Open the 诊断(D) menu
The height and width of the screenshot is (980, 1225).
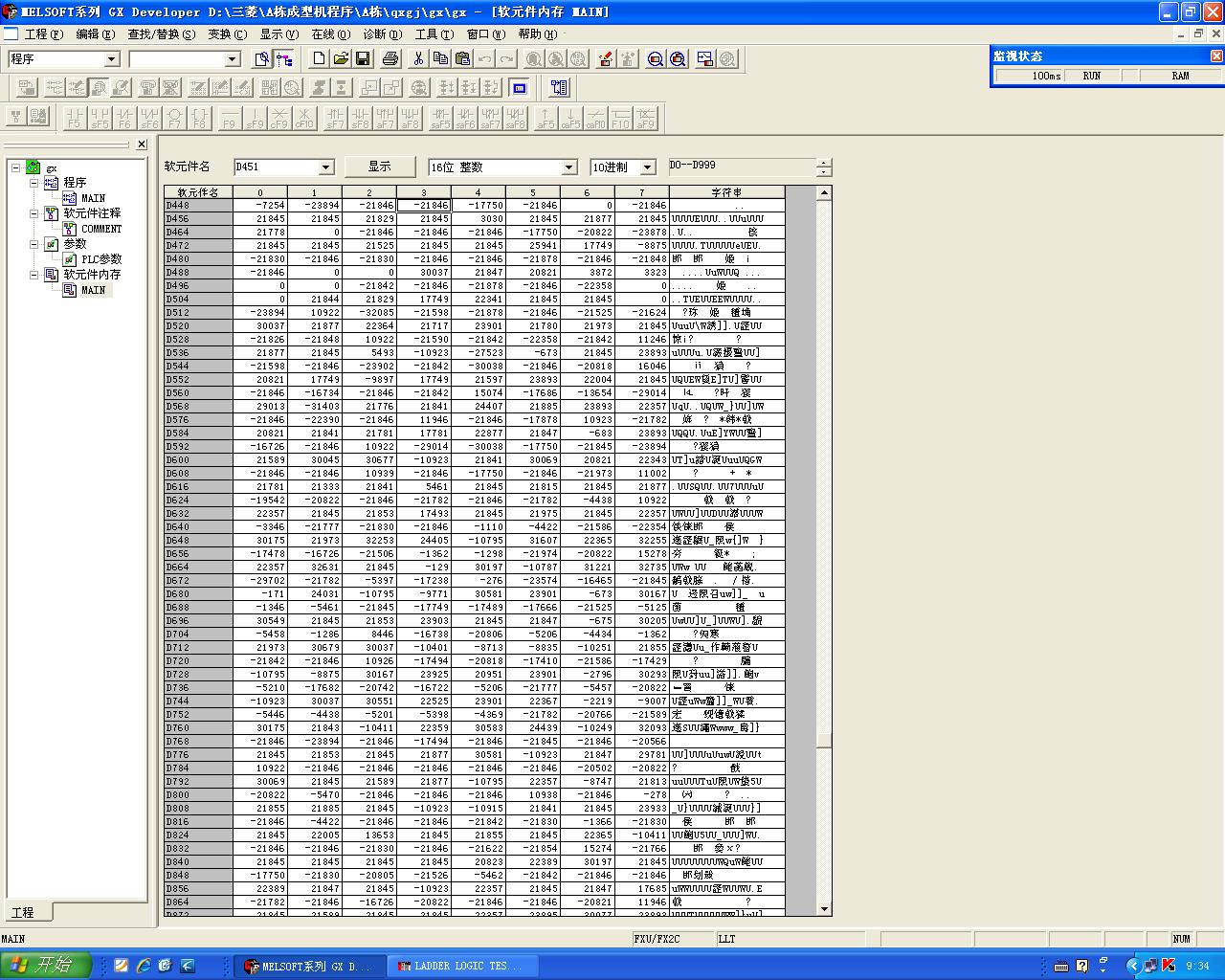382,33
